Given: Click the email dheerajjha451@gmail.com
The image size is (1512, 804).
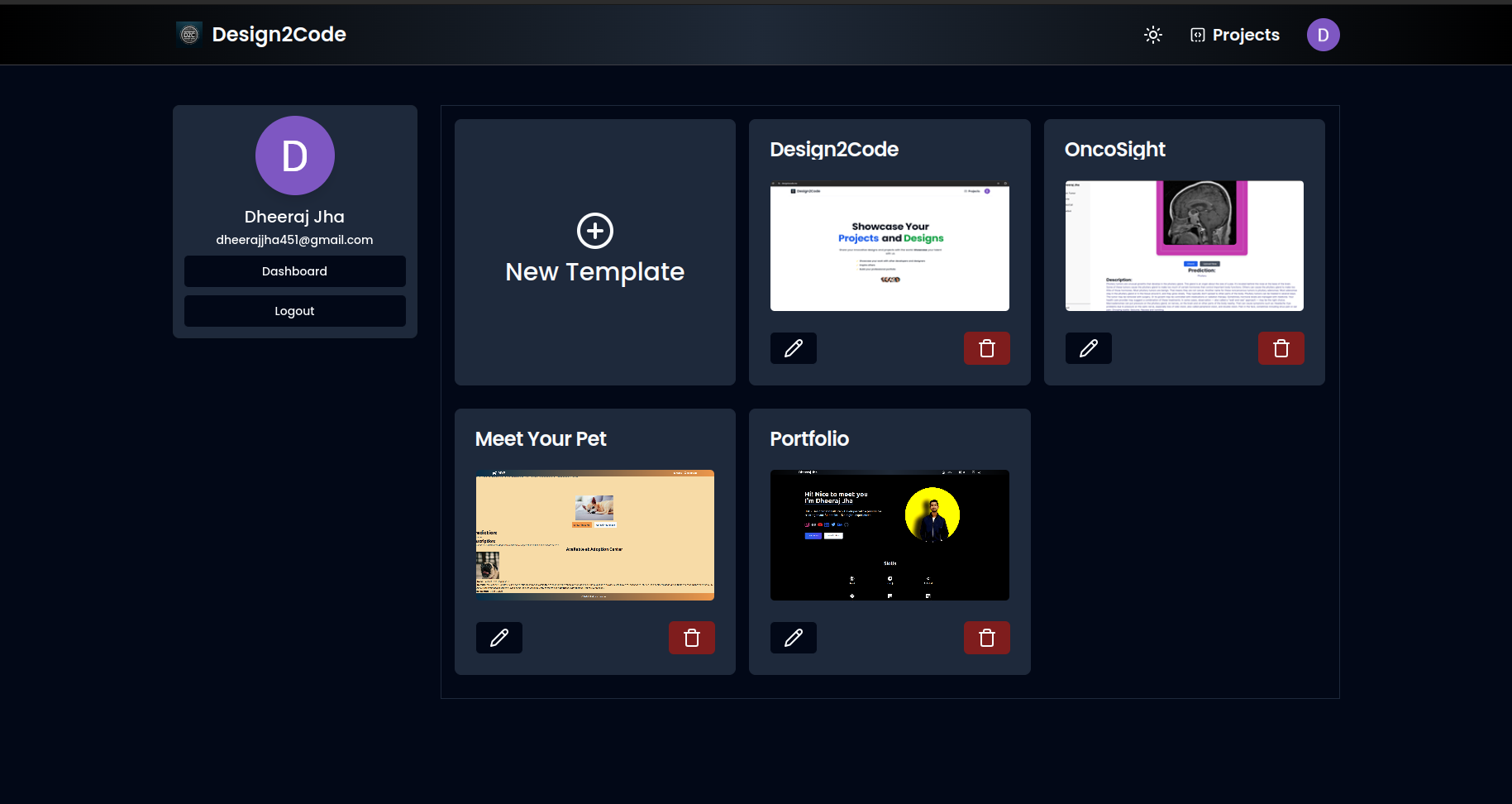Looking at the screenshot, I should (x=294, y=240).
